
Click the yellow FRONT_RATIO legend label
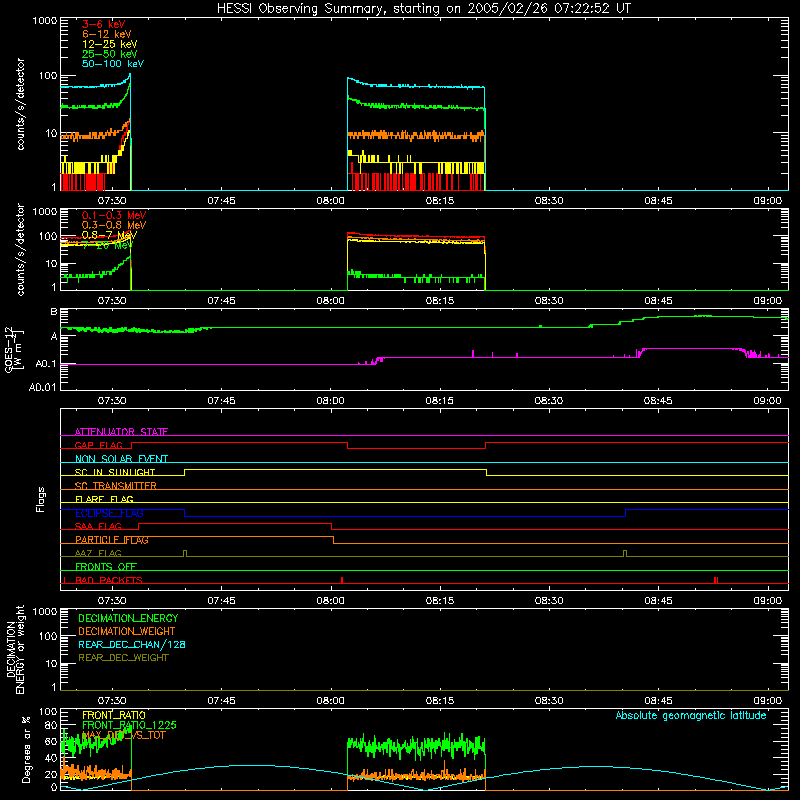pyautogui.click(x=113, y=715)
